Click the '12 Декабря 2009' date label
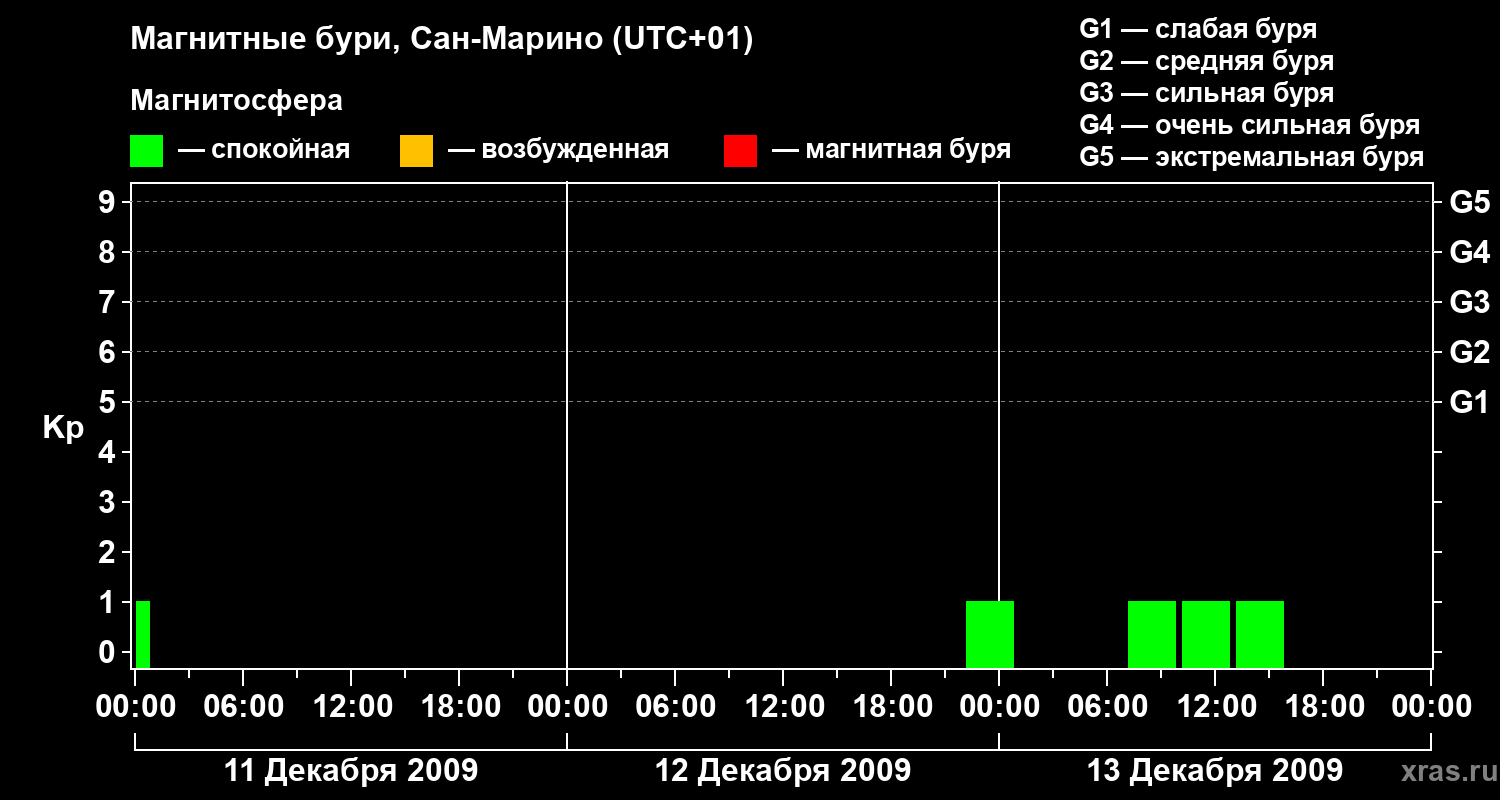This screenshot has width=1500, height=800. tap(783, 771)
